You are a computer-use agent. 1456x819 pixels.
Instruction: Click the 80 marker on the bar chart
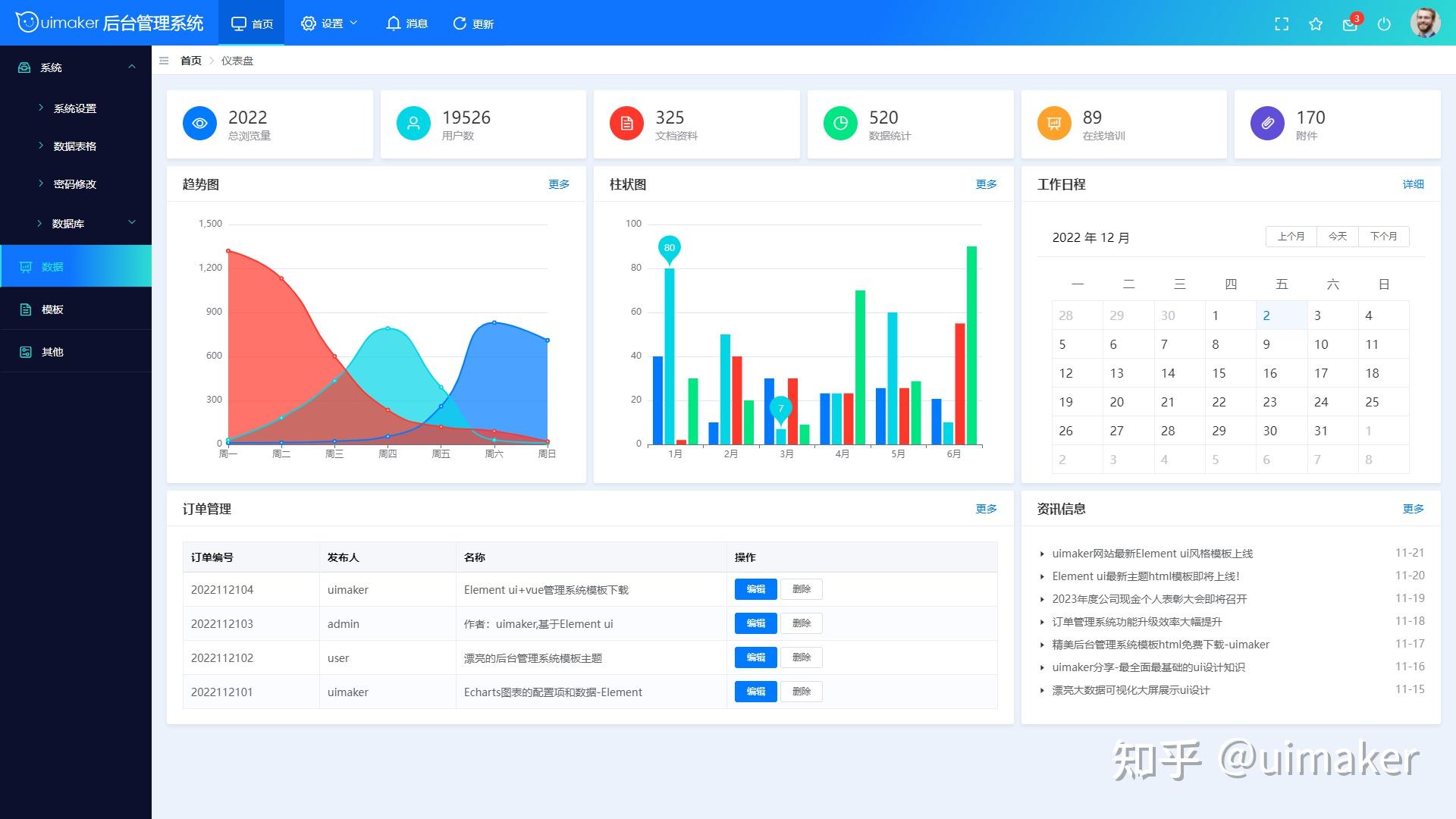tap(669, 249)
